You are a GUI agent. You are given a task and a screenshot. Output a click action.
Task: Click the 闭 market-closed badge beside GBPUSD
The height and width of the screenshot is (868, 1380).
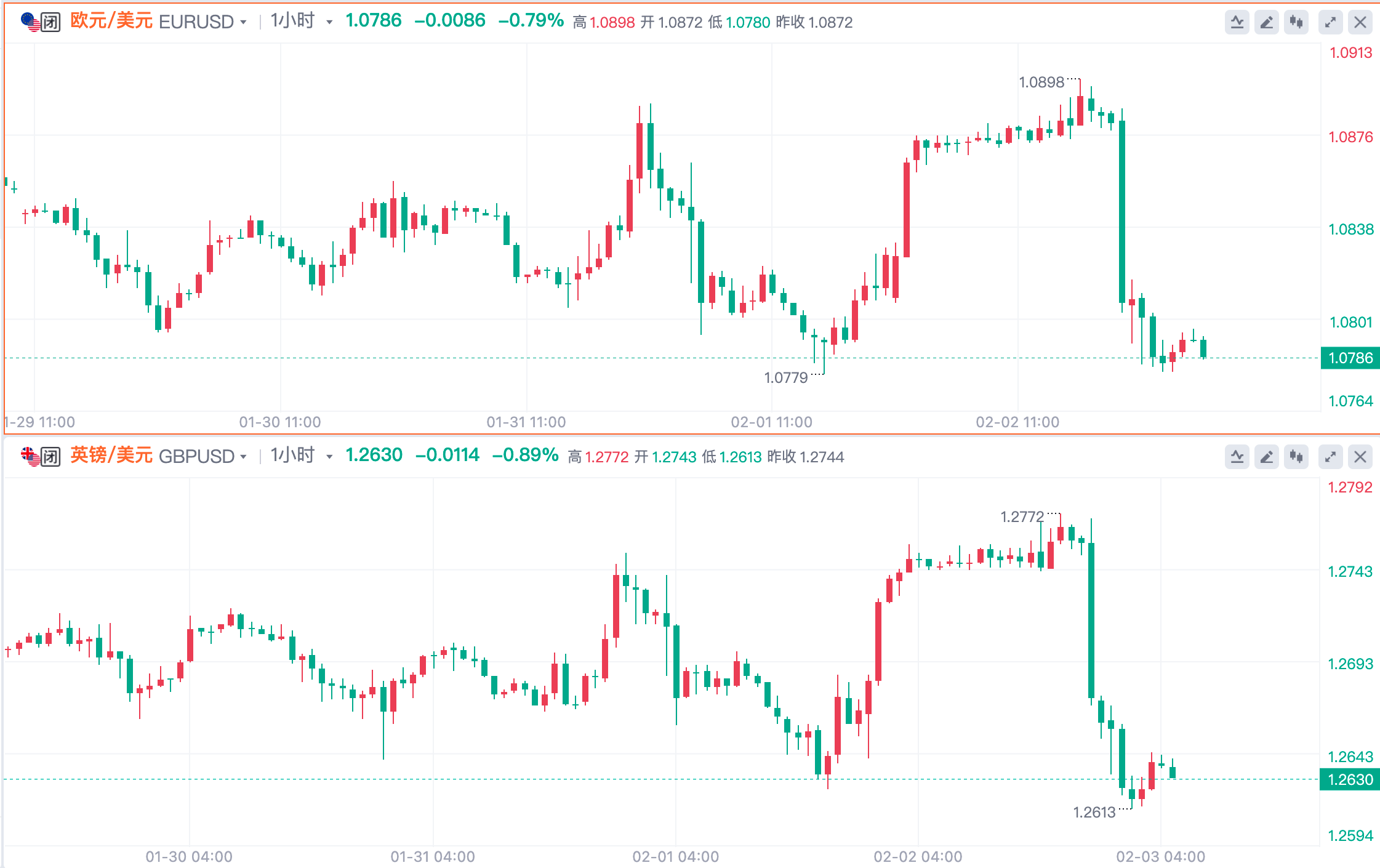point(50,457)
